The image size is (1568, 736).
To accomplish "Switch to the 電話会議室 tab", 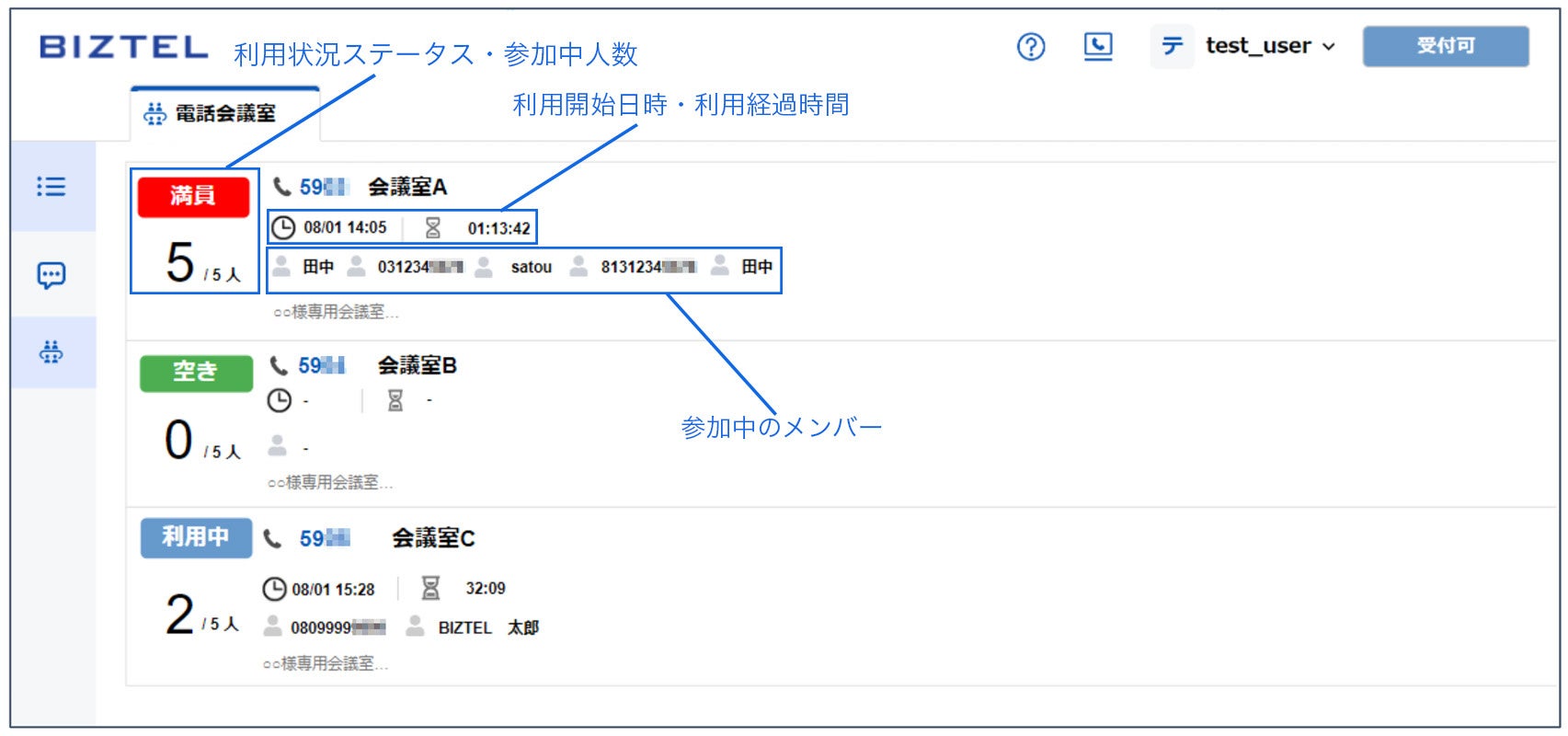I will (x=225, y=114).
